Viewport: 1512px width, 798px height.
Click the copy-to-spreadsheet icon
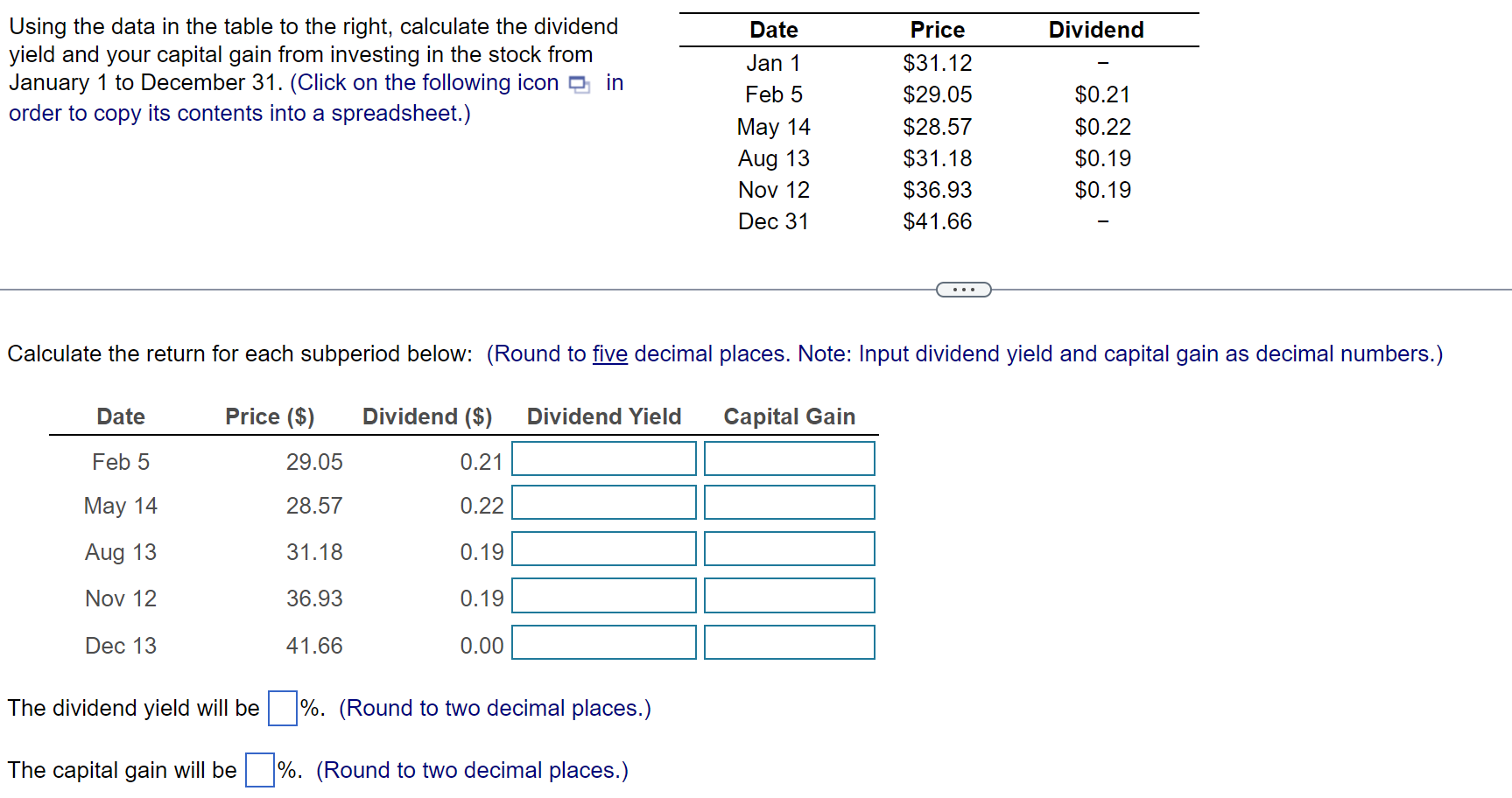pos(578,83)
